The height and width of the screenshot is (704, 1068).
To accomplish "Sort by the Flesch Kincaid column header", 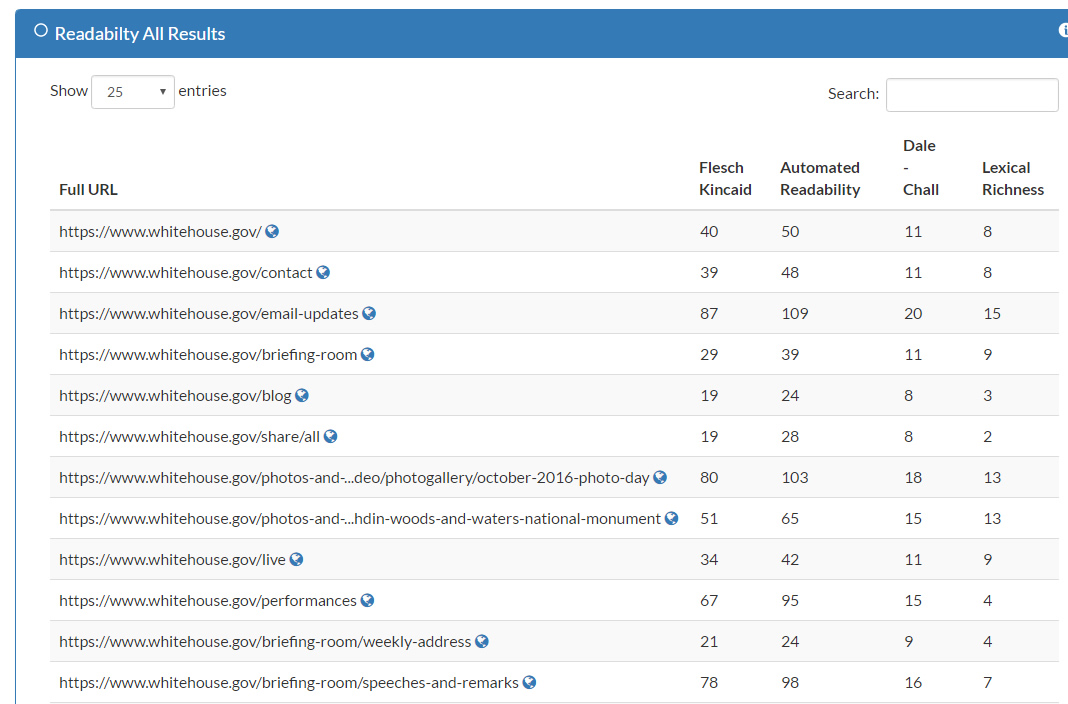I will [x=725, y=178].
